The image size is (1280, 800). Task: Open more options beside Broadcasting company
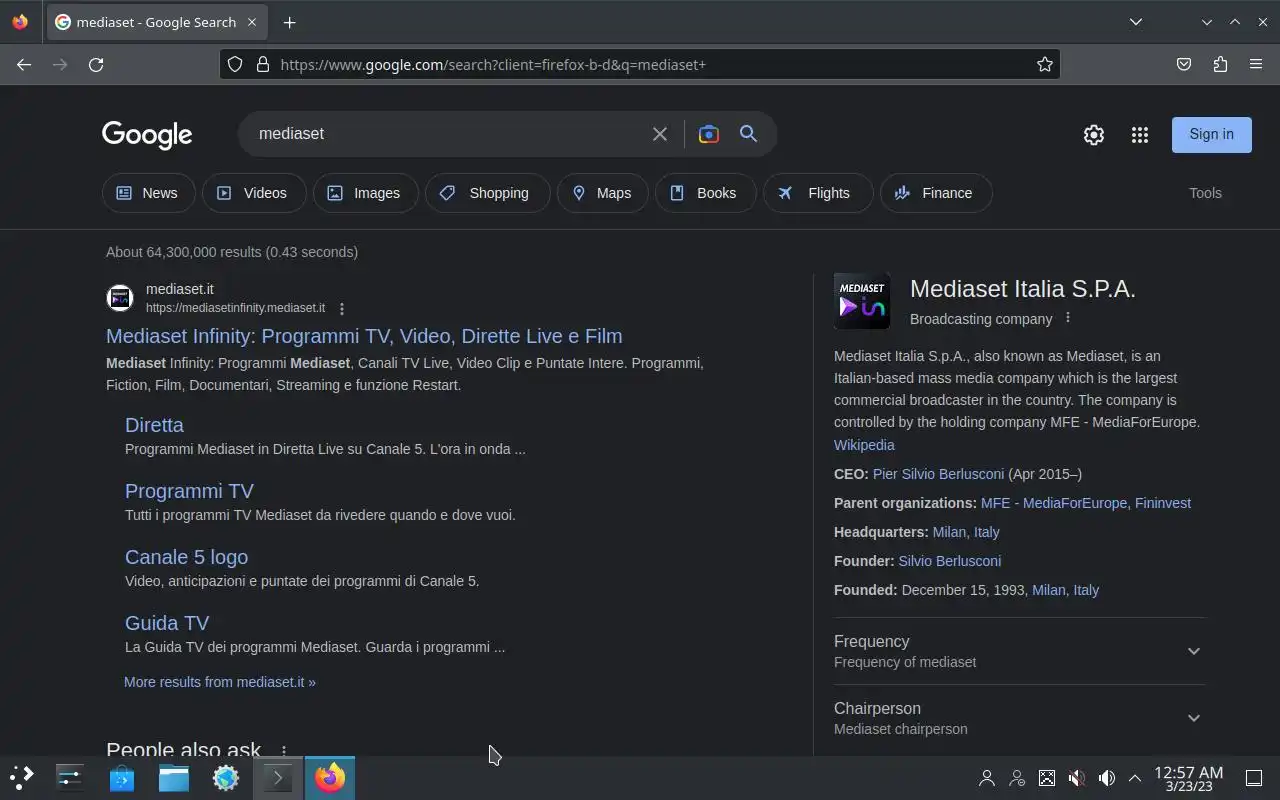tap(1068, 318)
